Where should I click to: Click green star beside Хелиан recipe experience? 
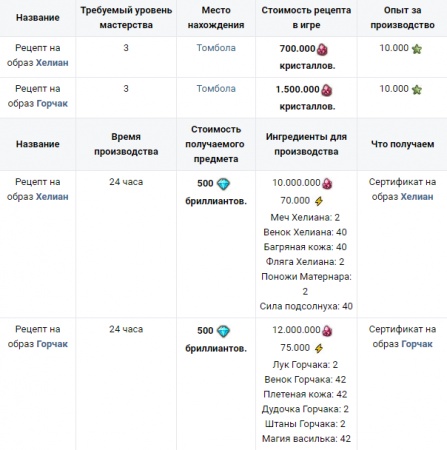(x=417, y=49)
